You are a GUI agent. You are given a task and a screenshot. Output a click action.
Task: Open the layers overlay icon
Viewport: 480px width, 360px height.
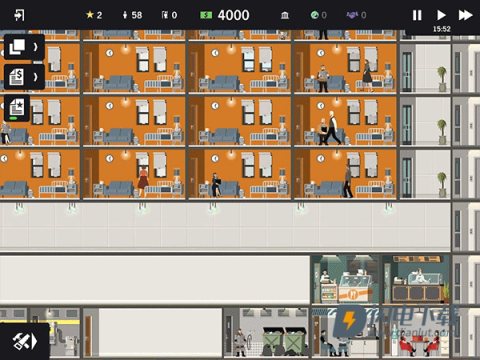point(17,47)
